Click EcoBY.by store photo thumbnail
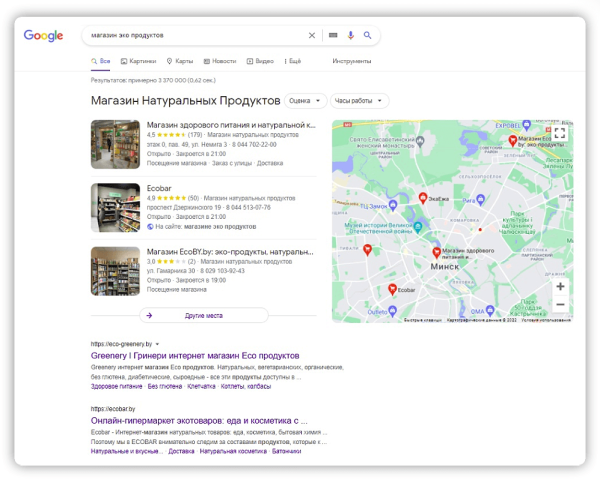600x483 pixels. (x=115, y=271)
